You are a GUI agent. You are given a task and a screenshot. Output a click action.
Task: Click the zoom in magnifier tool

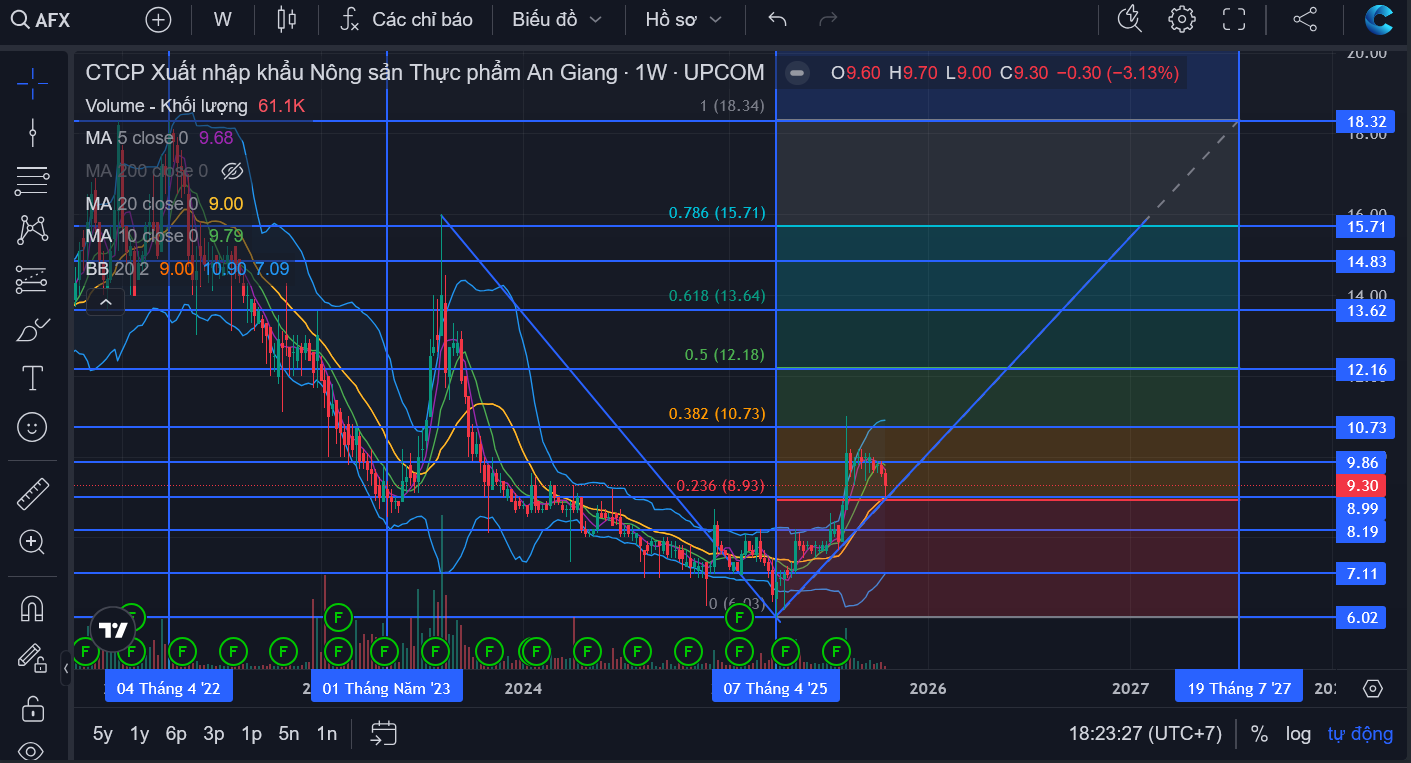(x=32, y=543)
